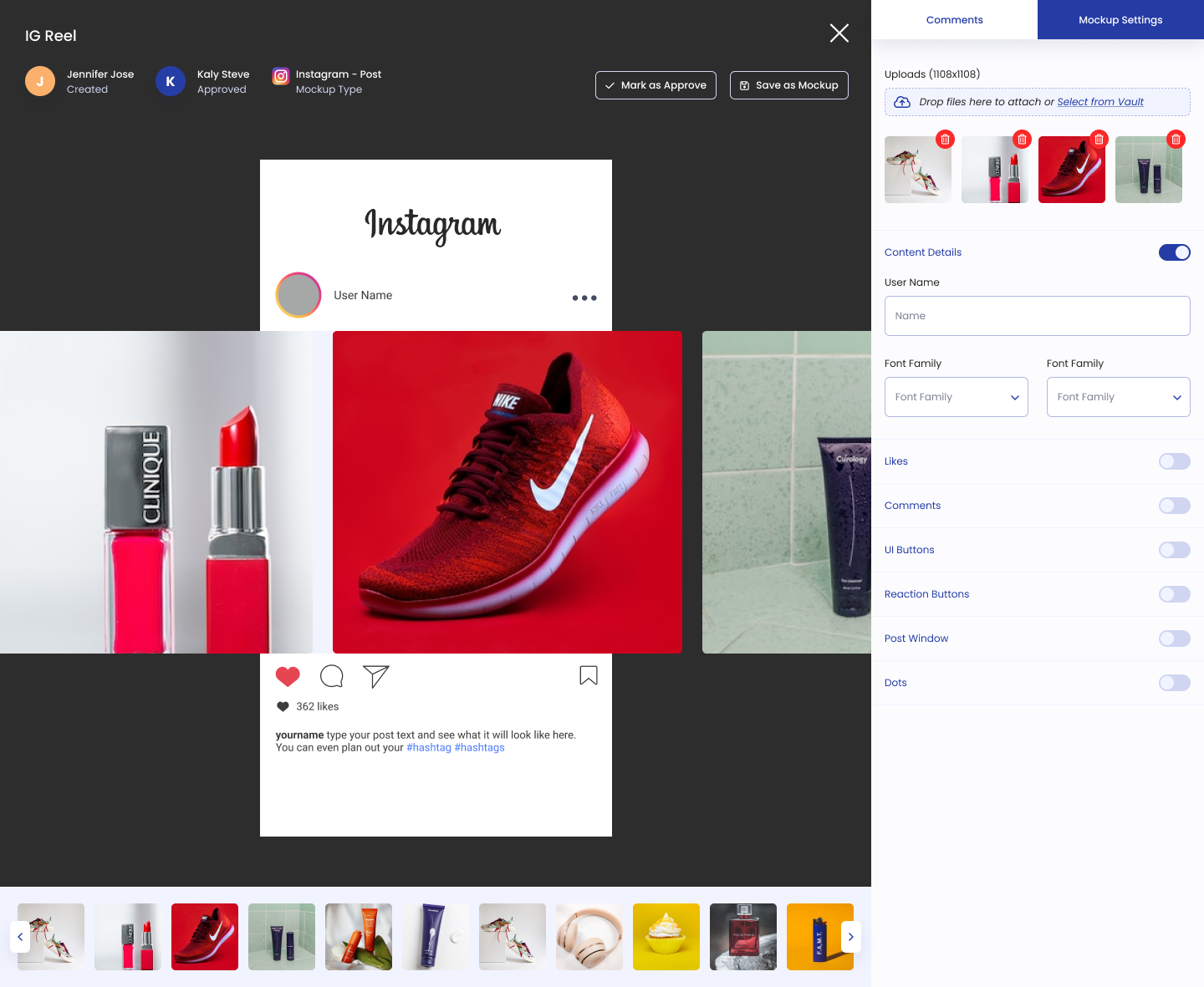This screenshot has height=987, width=1204.
Task: Click Kaly Steve's blue K avatar
Action: (171, 81)
